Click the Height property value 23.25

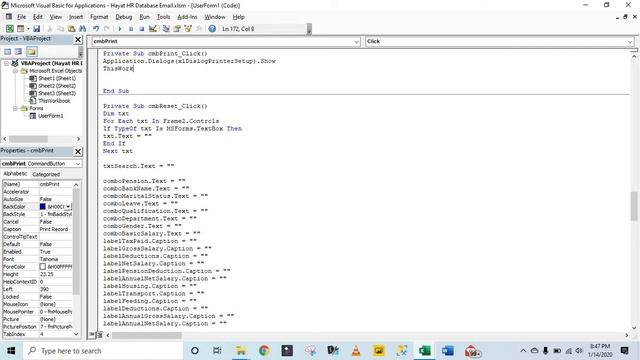(56, 274)
